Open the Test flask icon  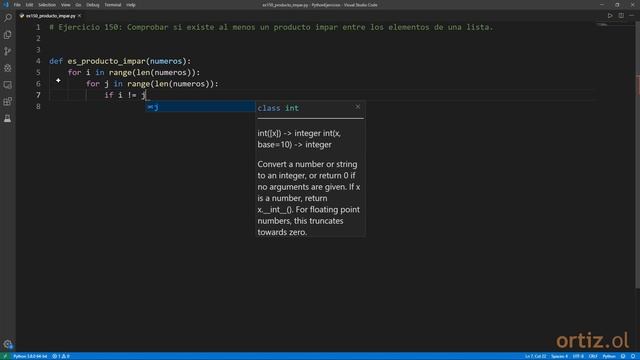(x=8, y=118)
